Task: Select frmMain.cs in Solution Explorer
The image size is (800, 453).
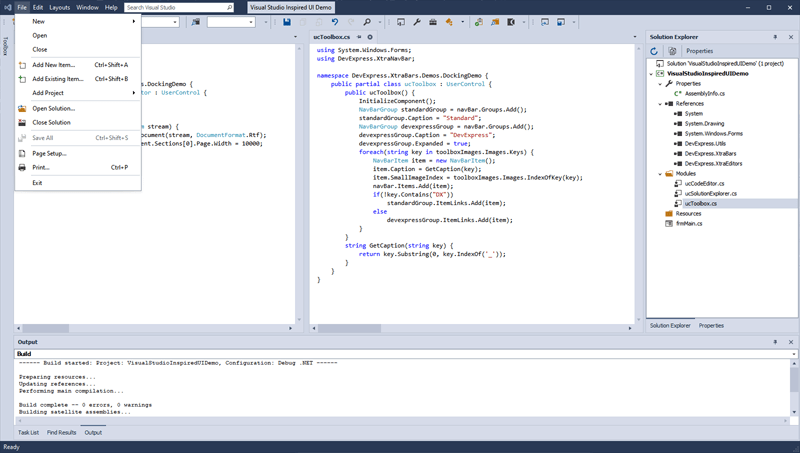Action: (689, 223)
